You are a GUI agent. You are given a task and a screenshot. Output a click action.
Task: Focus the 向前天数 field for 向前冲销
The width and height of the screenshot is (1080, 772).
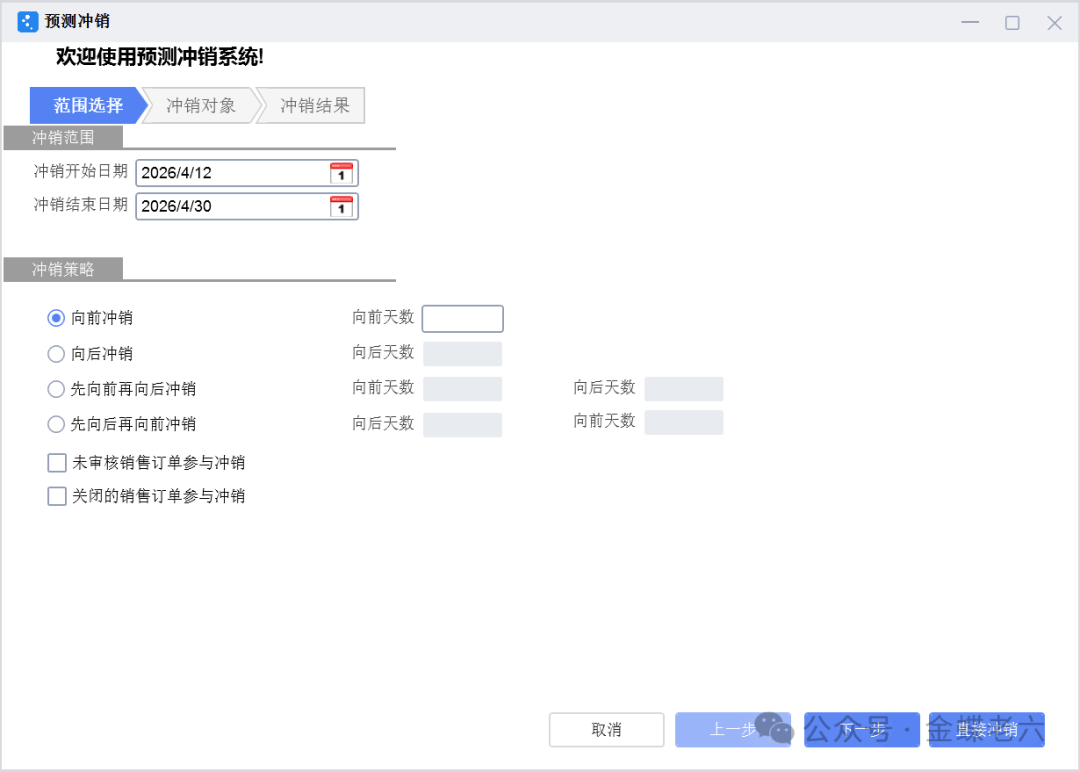click(x=462, y=319)
